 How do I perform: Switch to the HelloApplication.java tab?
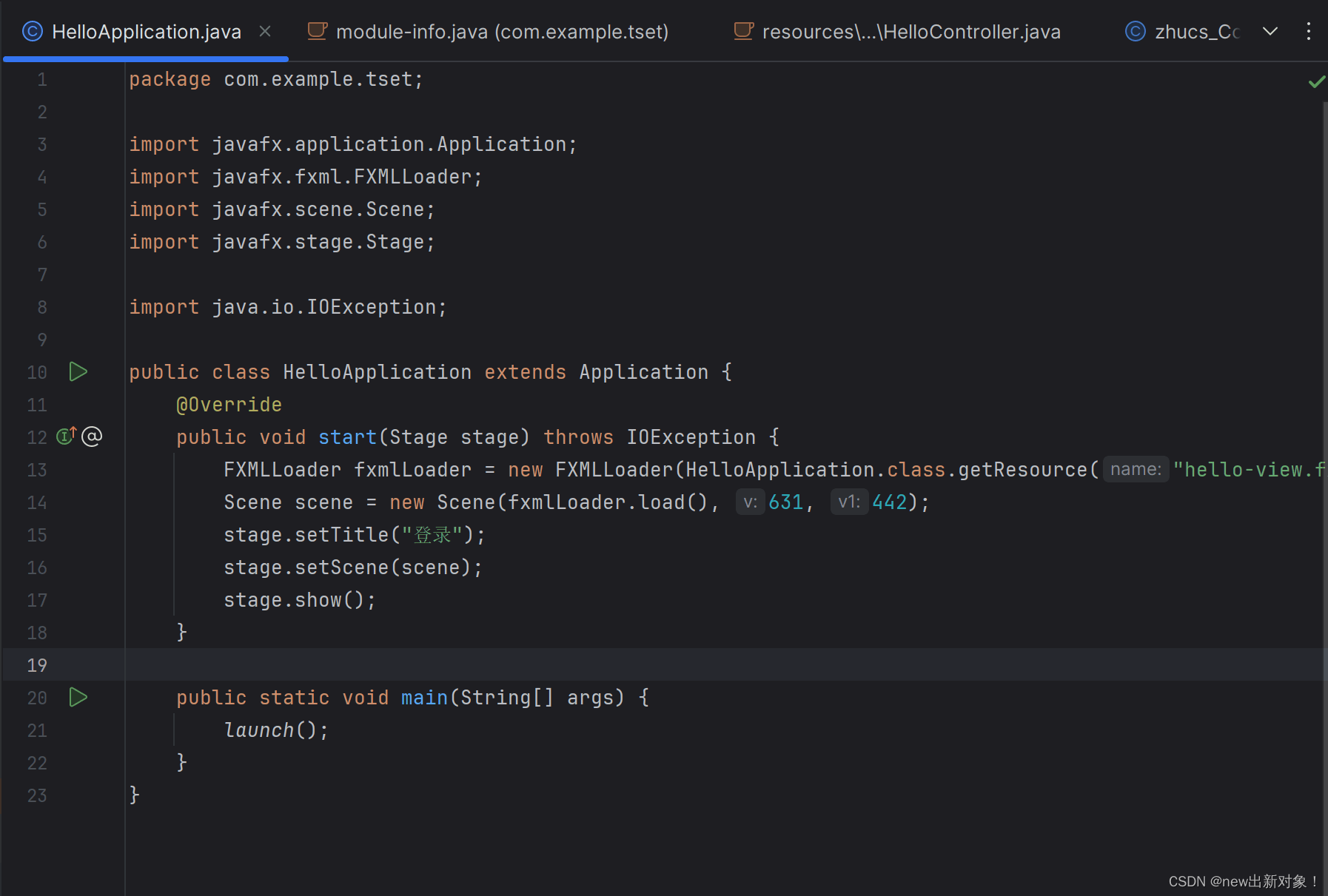point(146,32)
